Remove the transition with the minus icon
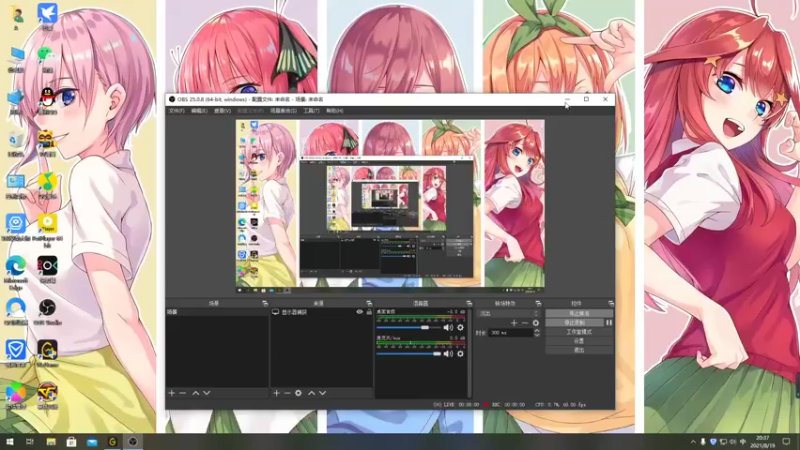Screen dimensions: 800x450 [524, 323]
